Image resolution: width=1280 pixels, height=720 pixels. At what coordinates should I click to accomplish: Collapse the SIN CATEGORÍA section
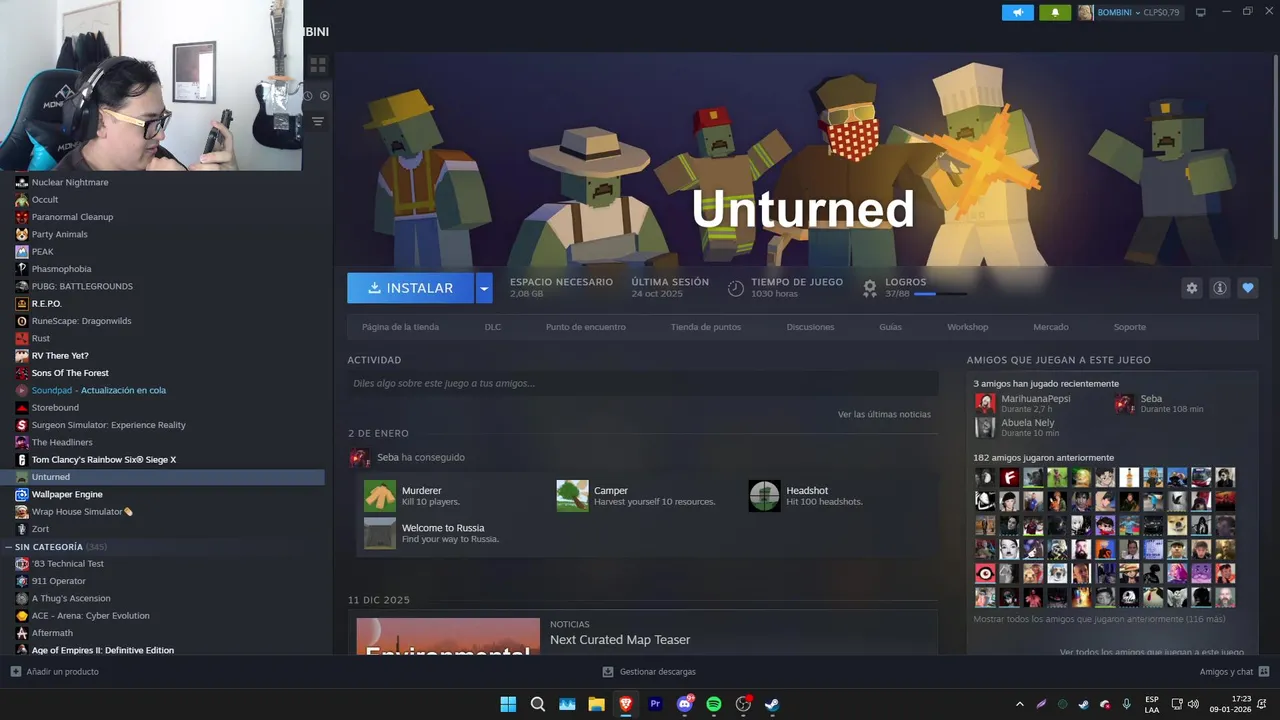(x=8, y=547)
